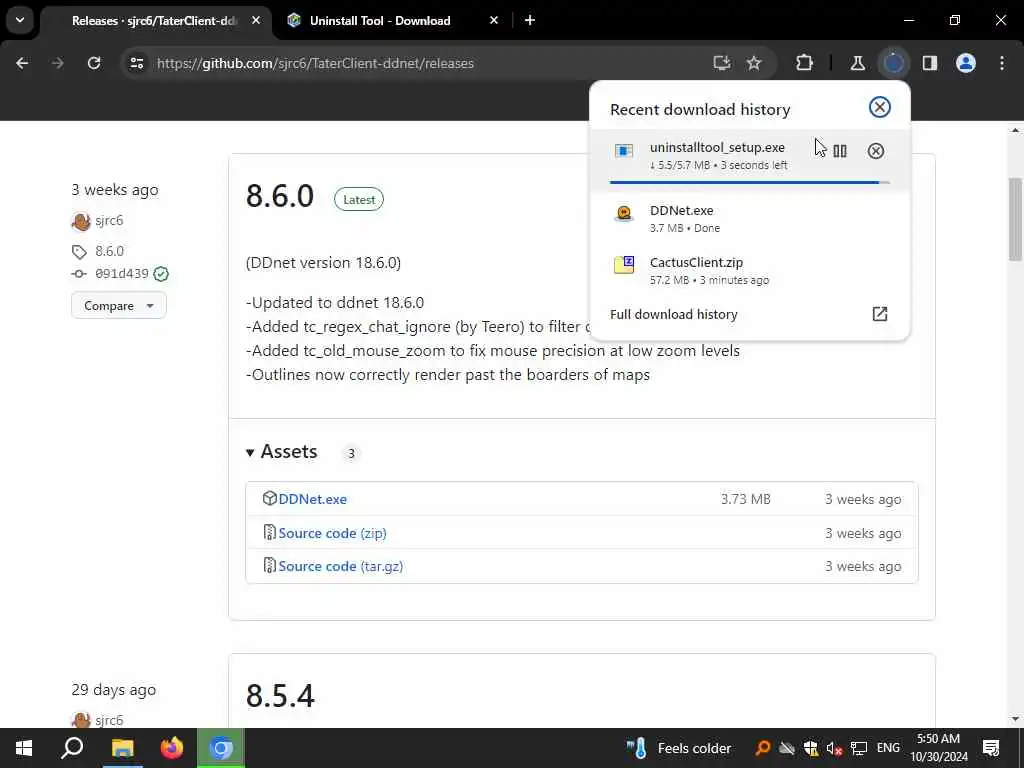The width and height of the screenshot is (1024, 768).
Task: Open DDNet.exe entry in download history
Action: (x=750, y=219)
